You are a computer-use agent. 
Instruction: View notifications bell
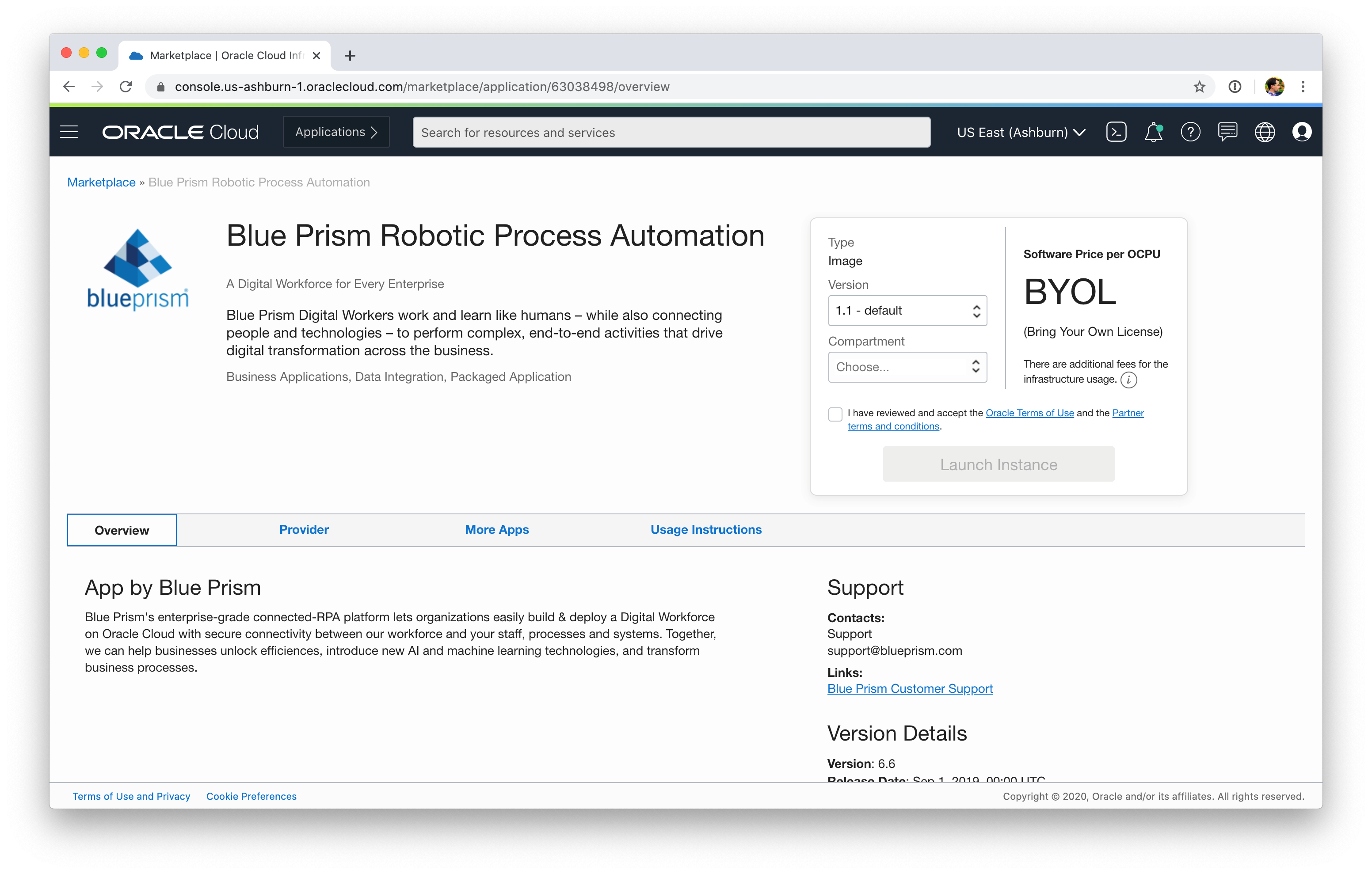click(x=1154, y=132)
